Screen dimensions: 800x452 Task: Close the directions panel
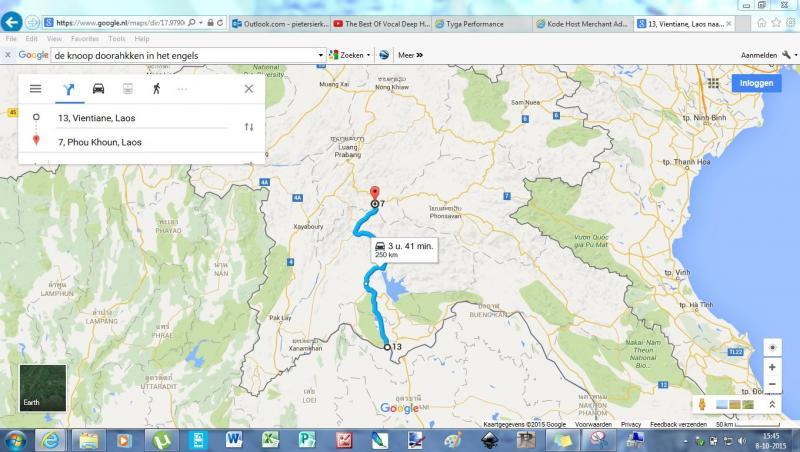coord(248,89)
